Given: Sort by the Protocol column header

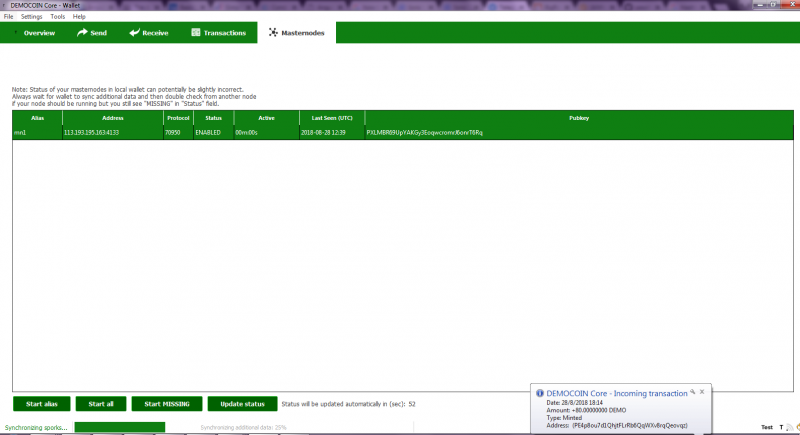Looking at the screenshot, I should [x=178, y=118].
